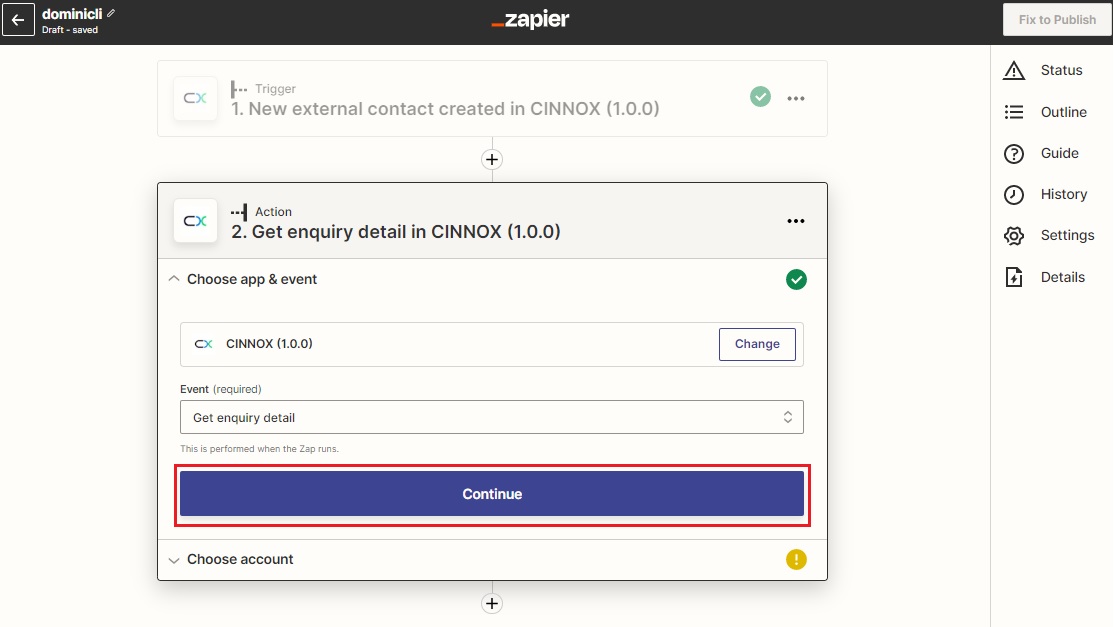Click Choose app & event green check

796,279
